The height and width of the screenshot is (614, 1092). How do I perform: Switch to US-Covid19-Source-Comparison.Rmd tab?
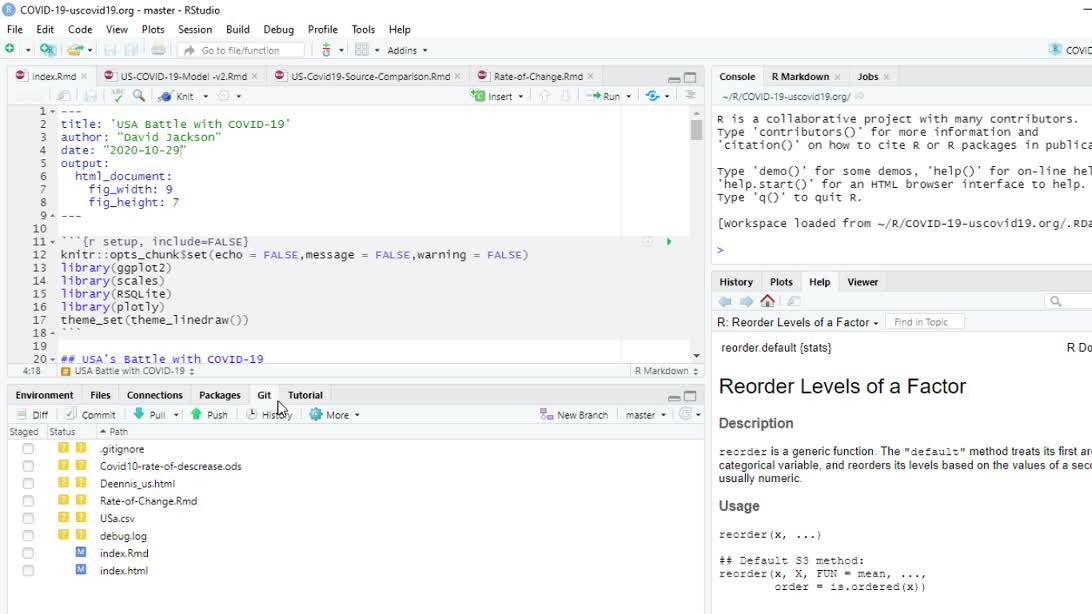pyautogui.click(x=370, y=77)
